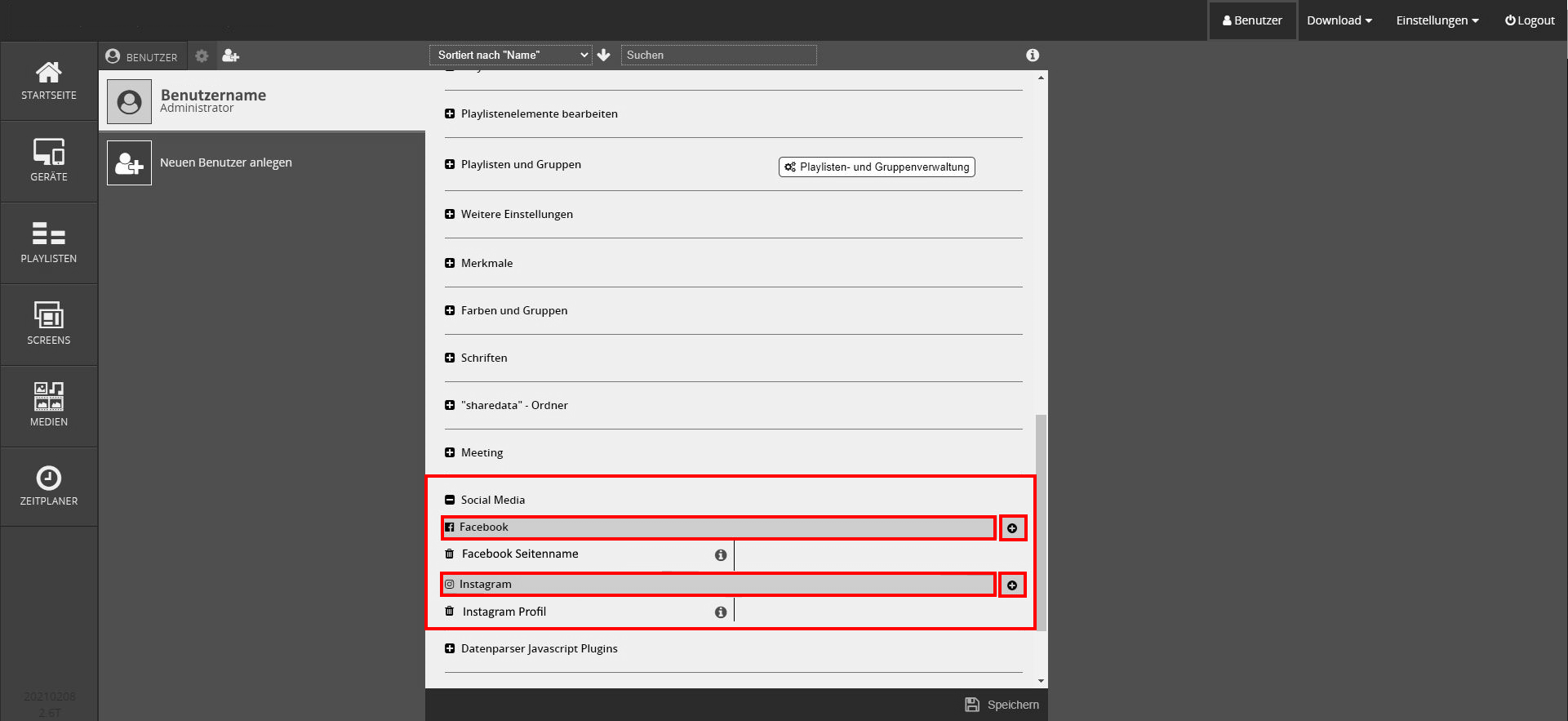The image size is (1568, 721).
Task: Open the Medien library icon
Action: (49, 405)
